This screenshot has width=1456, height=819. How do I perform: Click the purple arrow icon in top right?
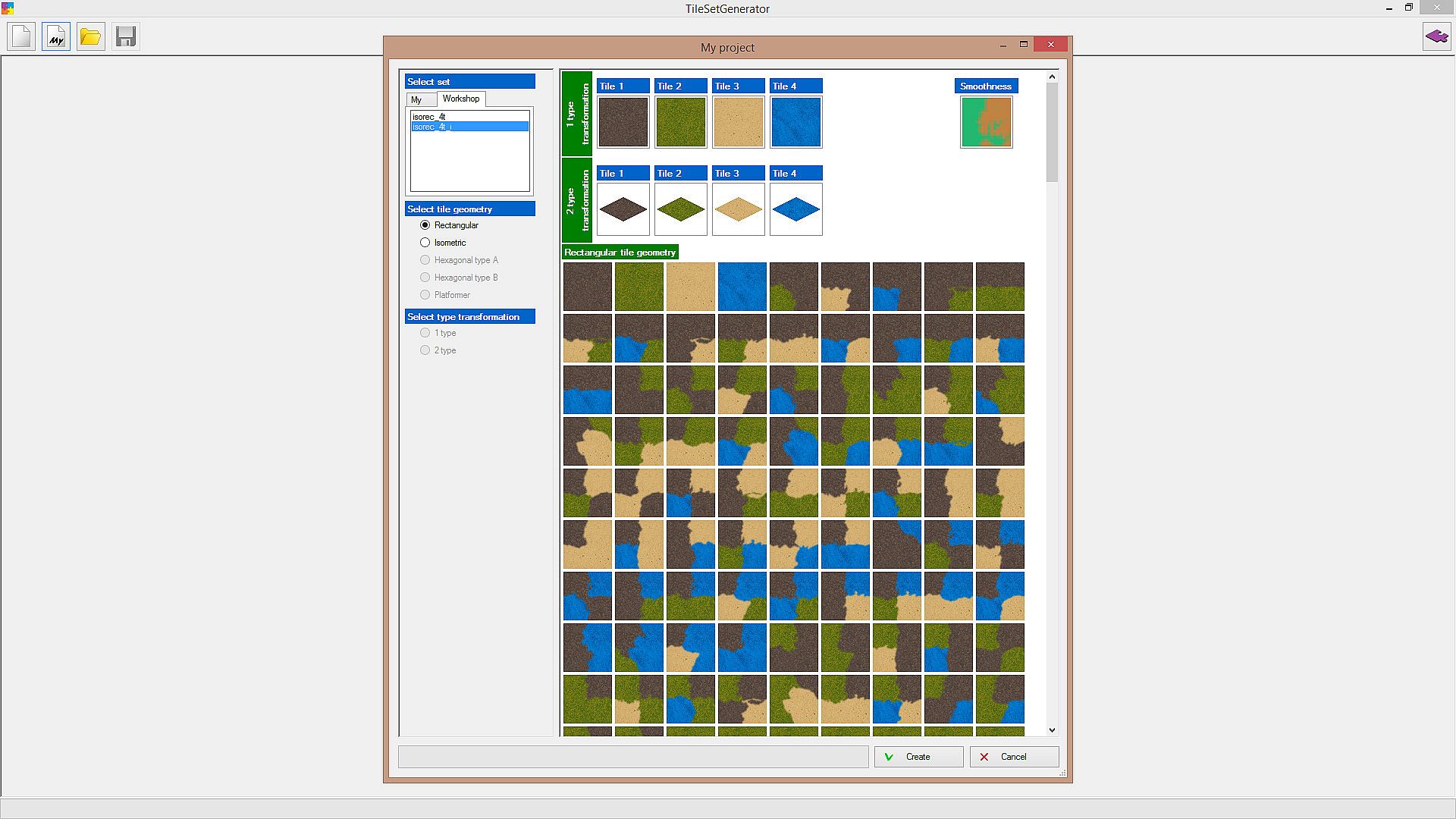1436,36
